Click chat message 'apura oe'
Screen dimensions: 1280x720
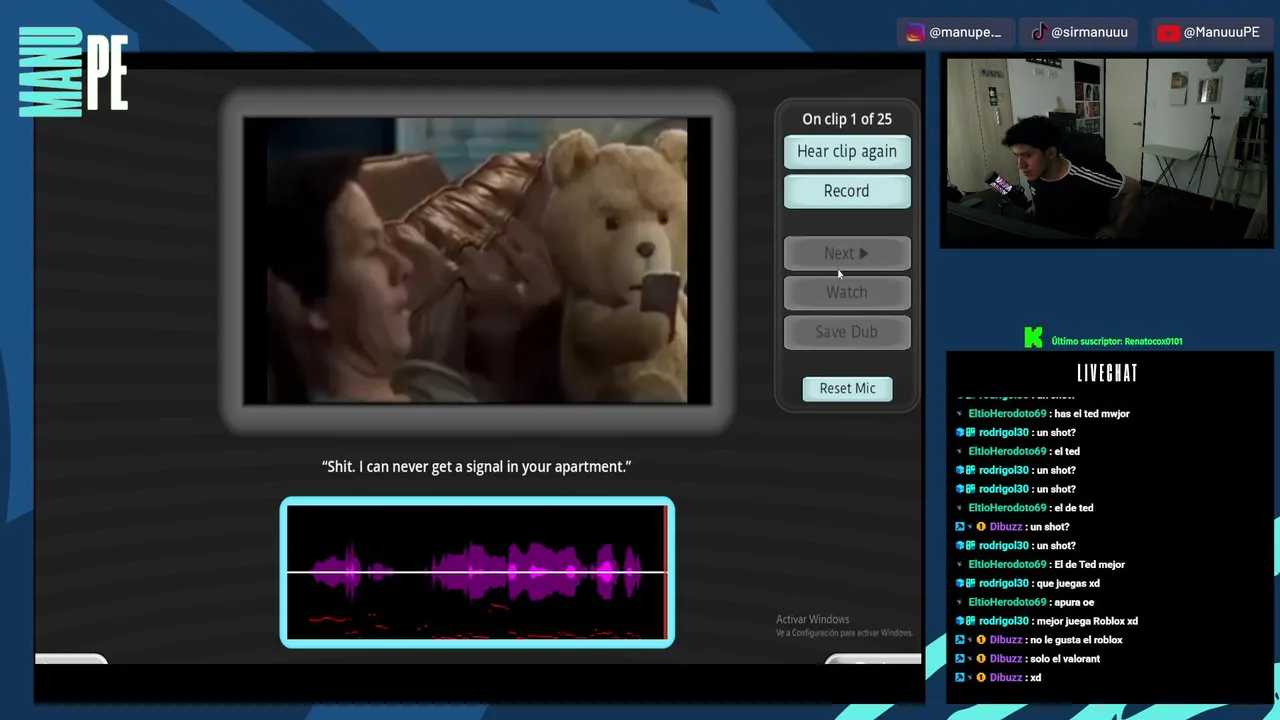(1075, 602)
